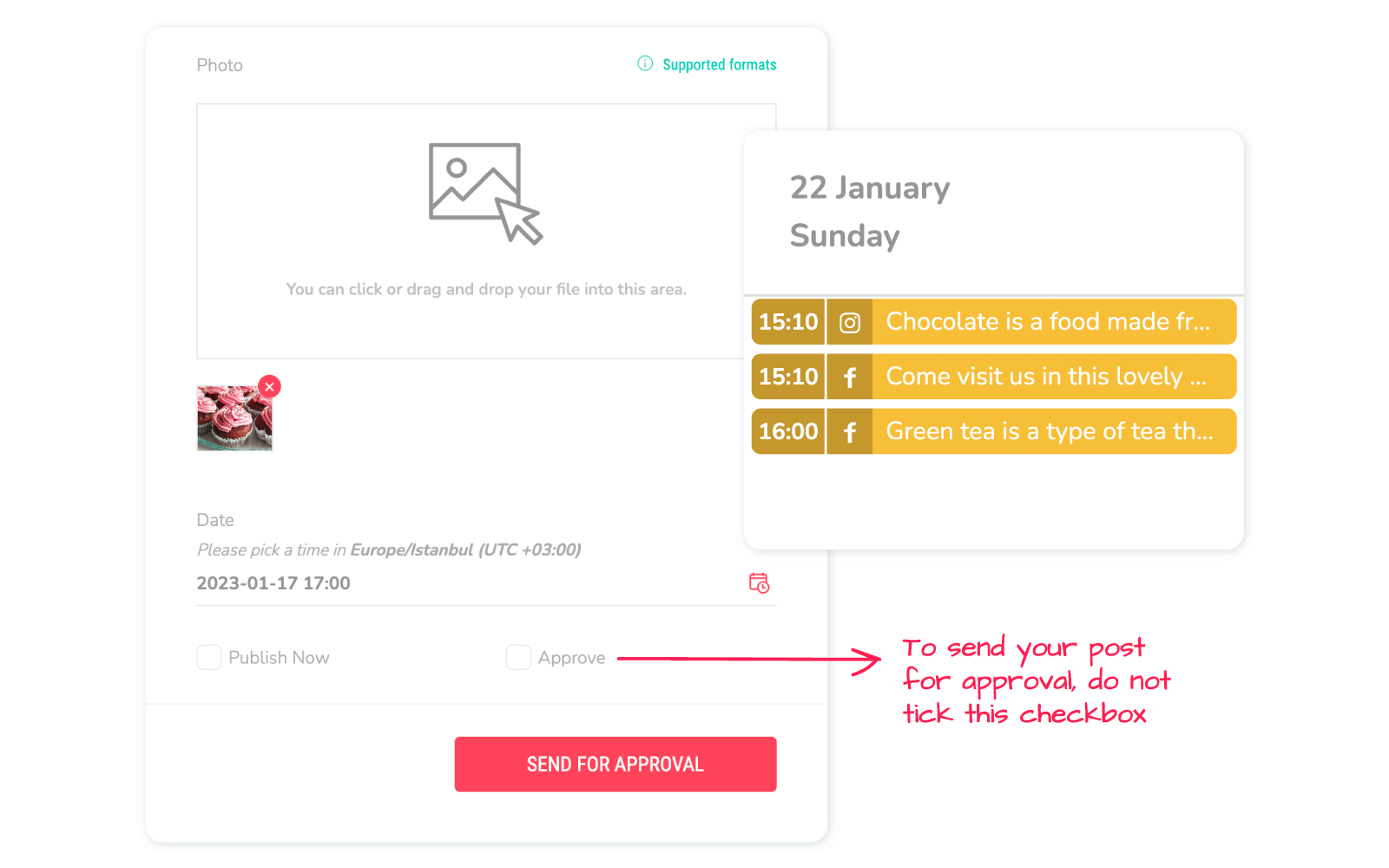Click the Instagram icon on Chocolate post
The width and height of the screenshot is (1389, 868).
click(850, 322)
